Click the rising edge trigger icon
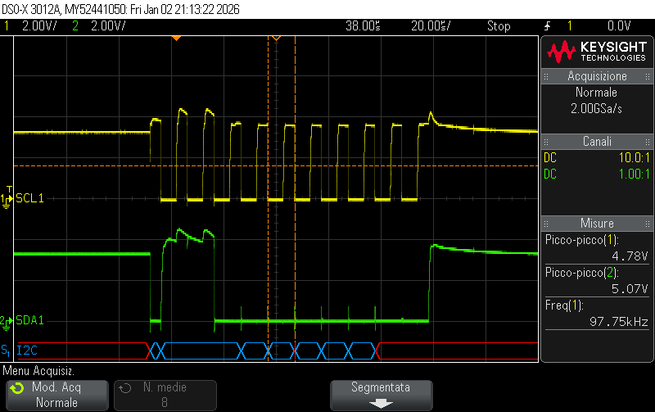Screen dimensions: 655x412 [x=547, y=26]
